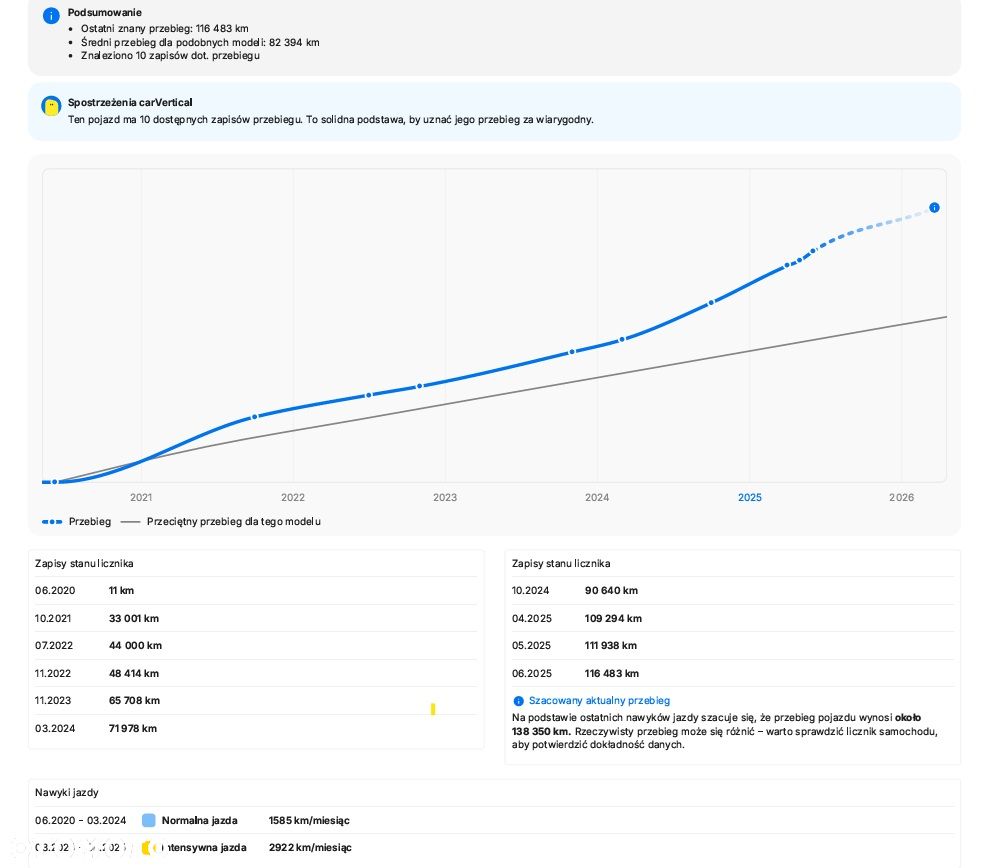The width and height of the screenshot is (990, 868).
Task: Click the 11.2022 record date
Action: tap(52, 674)
